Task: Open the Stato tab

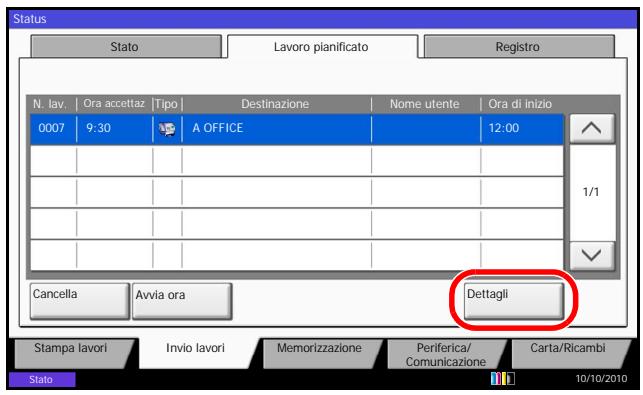Action: (126, 46)
